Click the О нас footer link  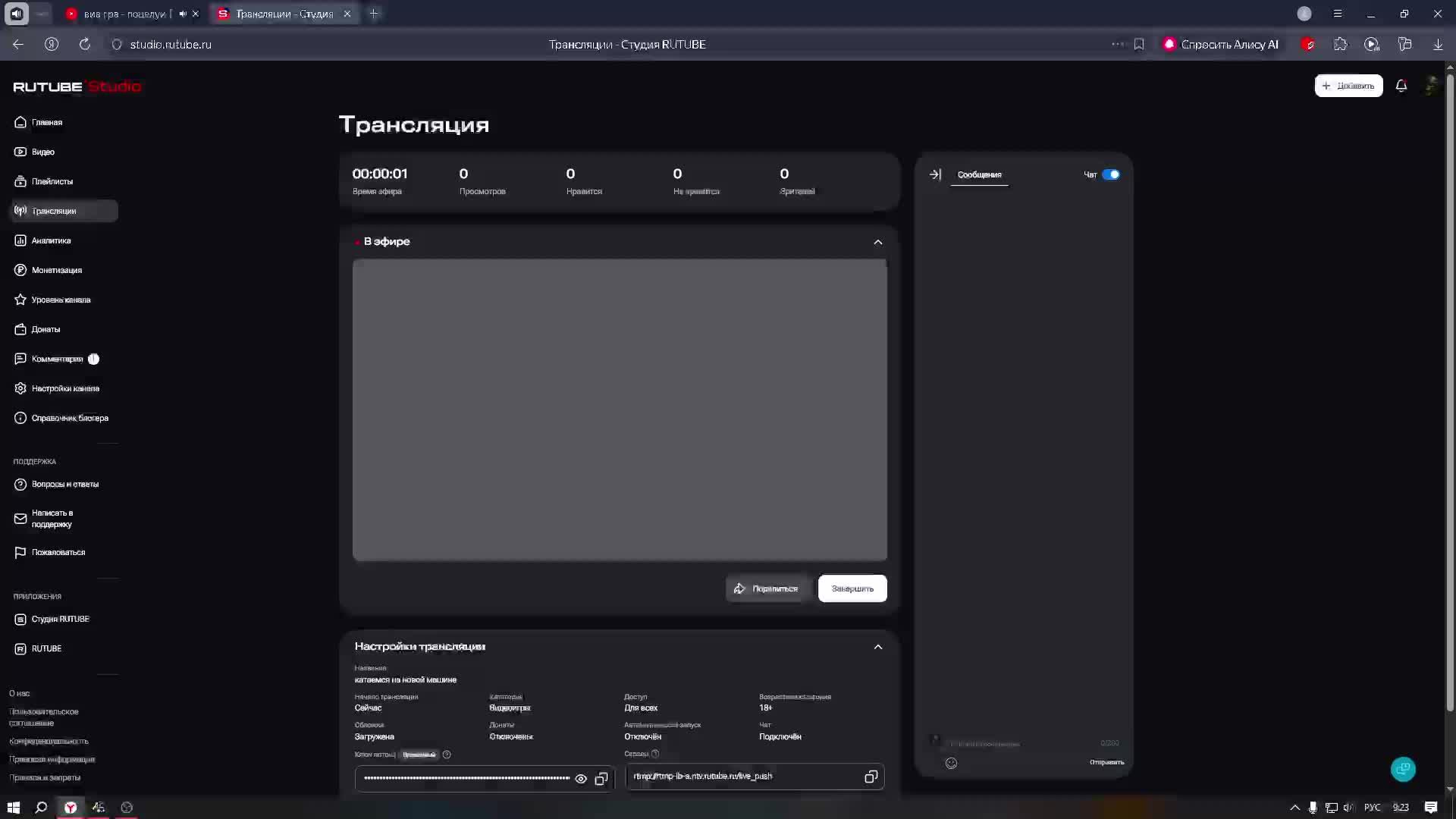[20, 693]
